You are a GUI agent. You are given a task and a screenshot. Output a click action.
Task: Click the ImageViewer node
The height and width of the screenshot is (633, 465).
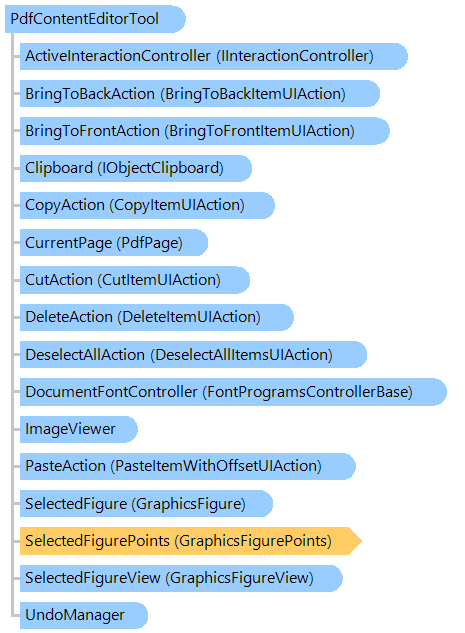click(79, 429)
